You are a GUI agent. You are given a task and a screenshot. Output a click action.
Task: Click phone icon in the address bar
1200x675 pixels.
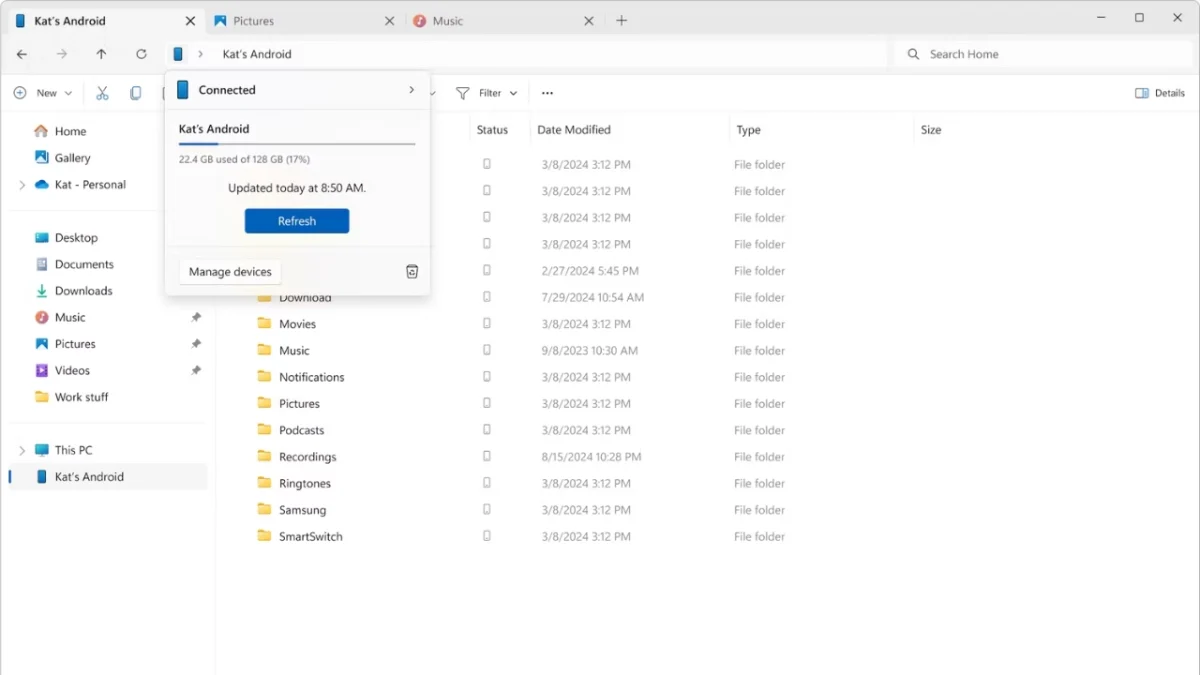(178, 54)
